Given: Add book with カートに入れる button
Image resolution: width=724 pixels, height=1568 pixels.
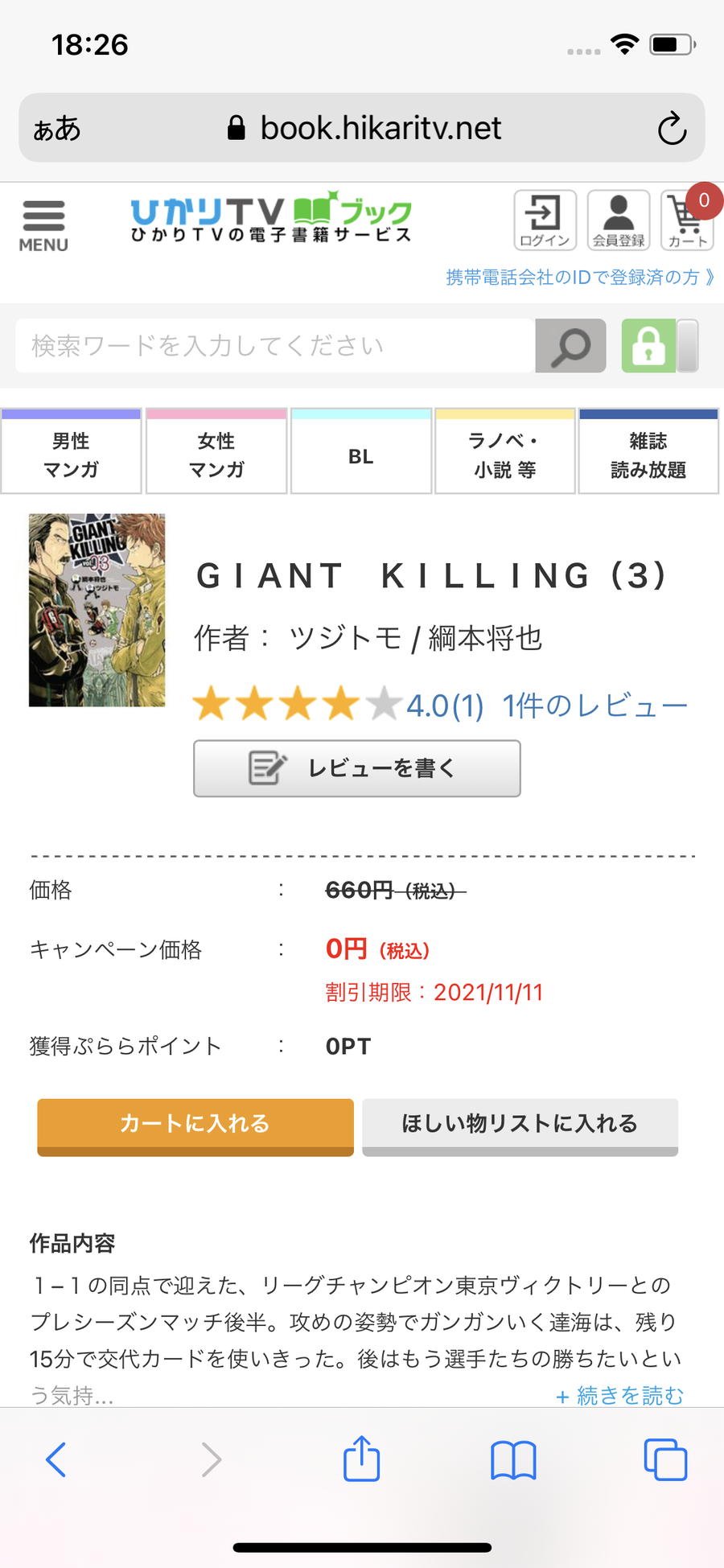Looking at the screenshot, I should tap(195, 1127).
